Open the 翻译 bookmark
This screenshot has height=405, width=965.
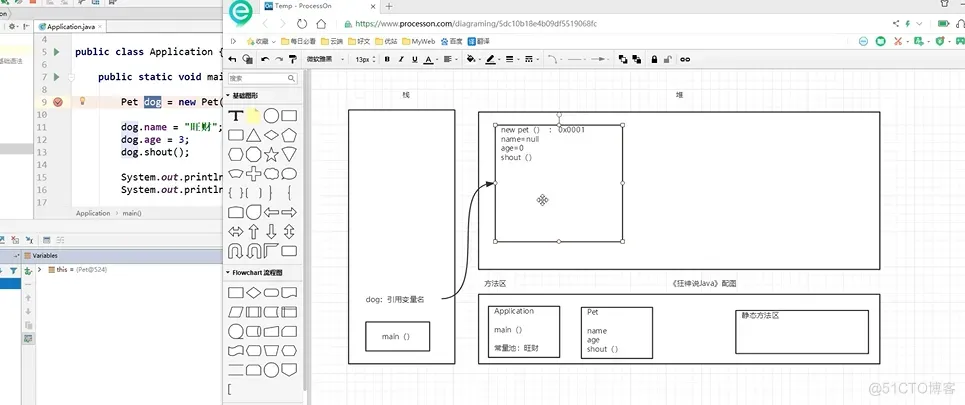[479, 41]
